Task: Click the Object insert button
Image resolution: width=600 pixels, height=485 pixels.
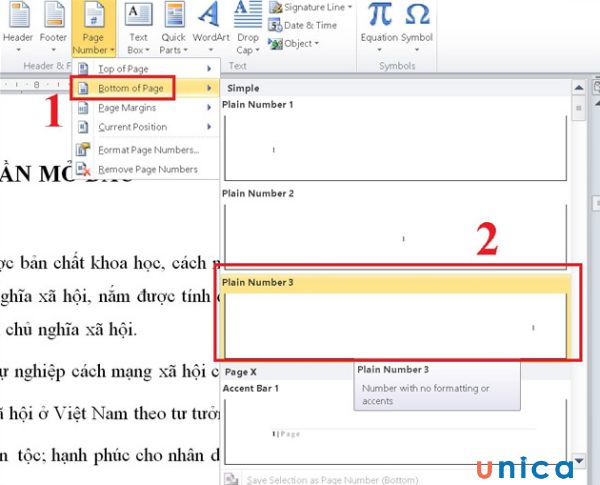Action: click(293, 44)
